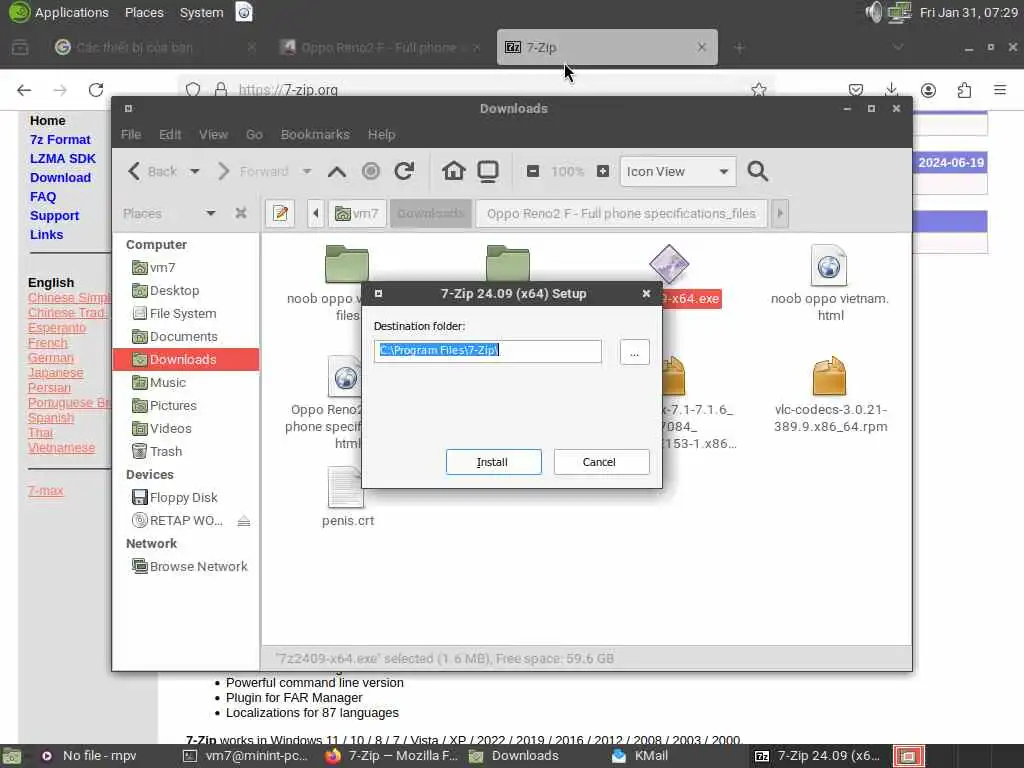Click Install in 7-Zip setup dialog
This screenshot has height=768, width=1024.
493,462
